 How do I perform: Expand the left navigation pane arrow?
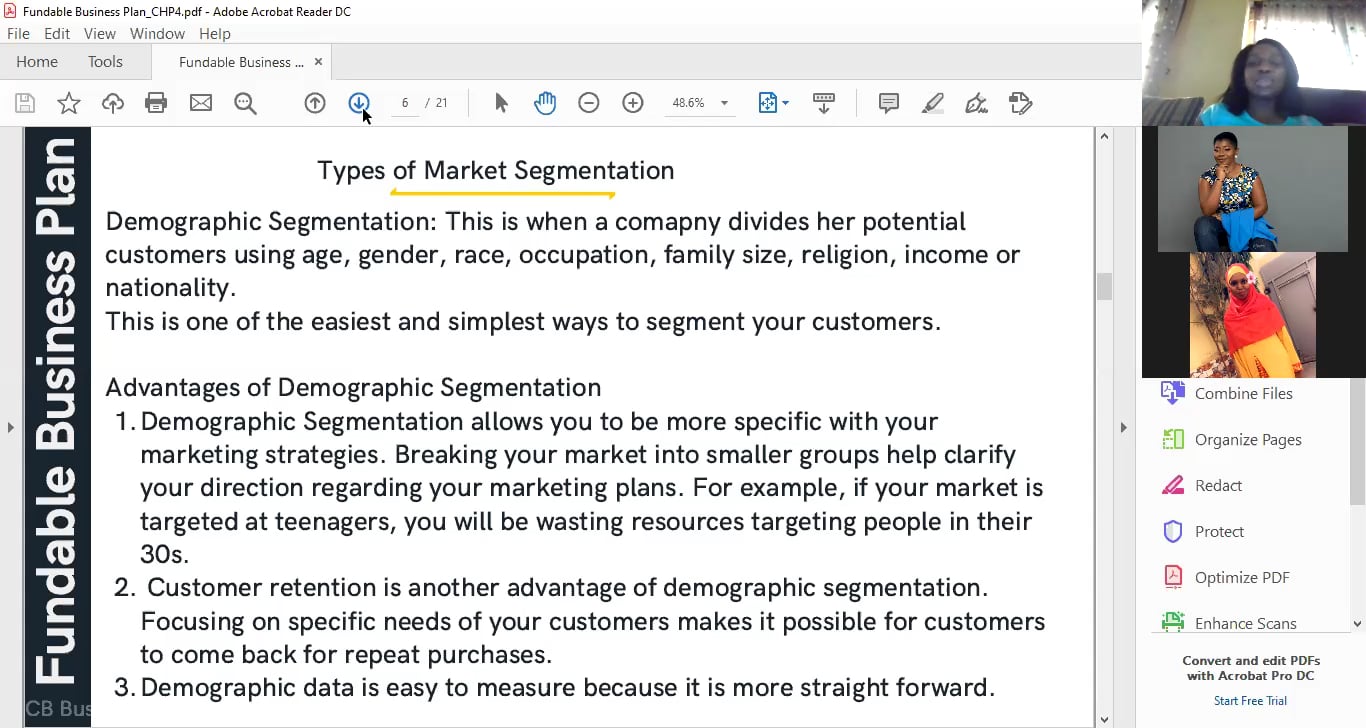pyautogui.click(x=11, y=427)
